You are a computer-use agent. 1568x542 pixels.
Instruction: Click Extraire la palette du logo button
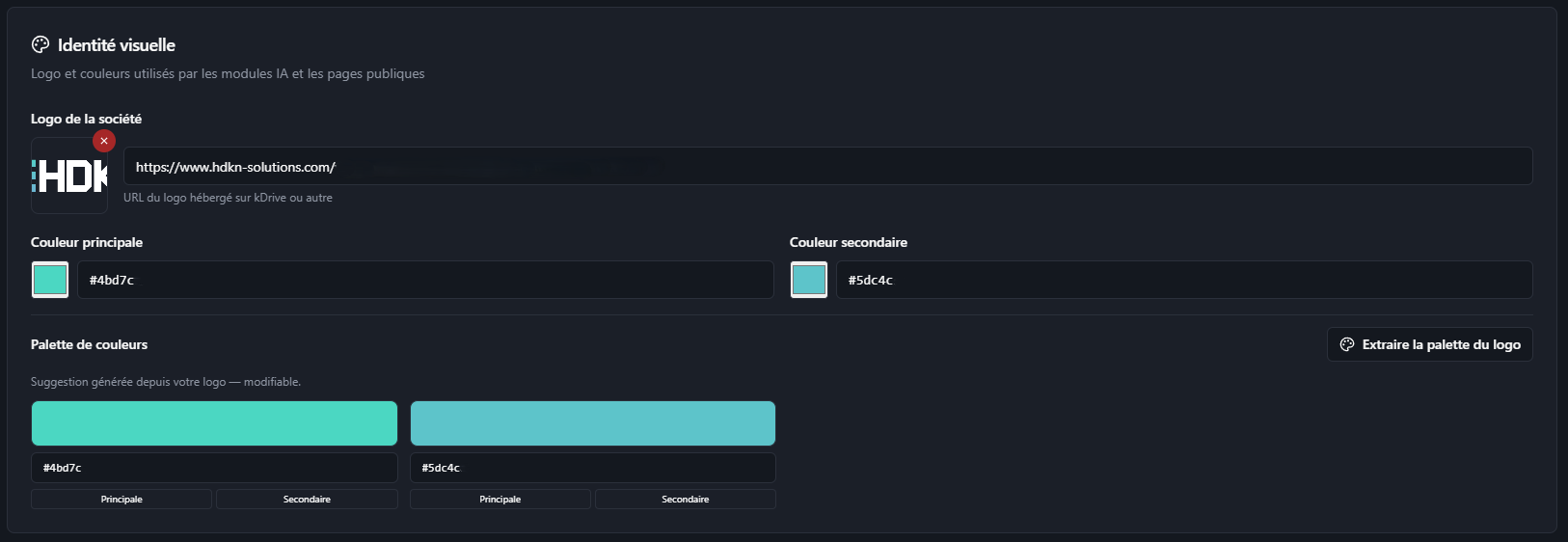pyautogui.click(x=1429, y=344)
